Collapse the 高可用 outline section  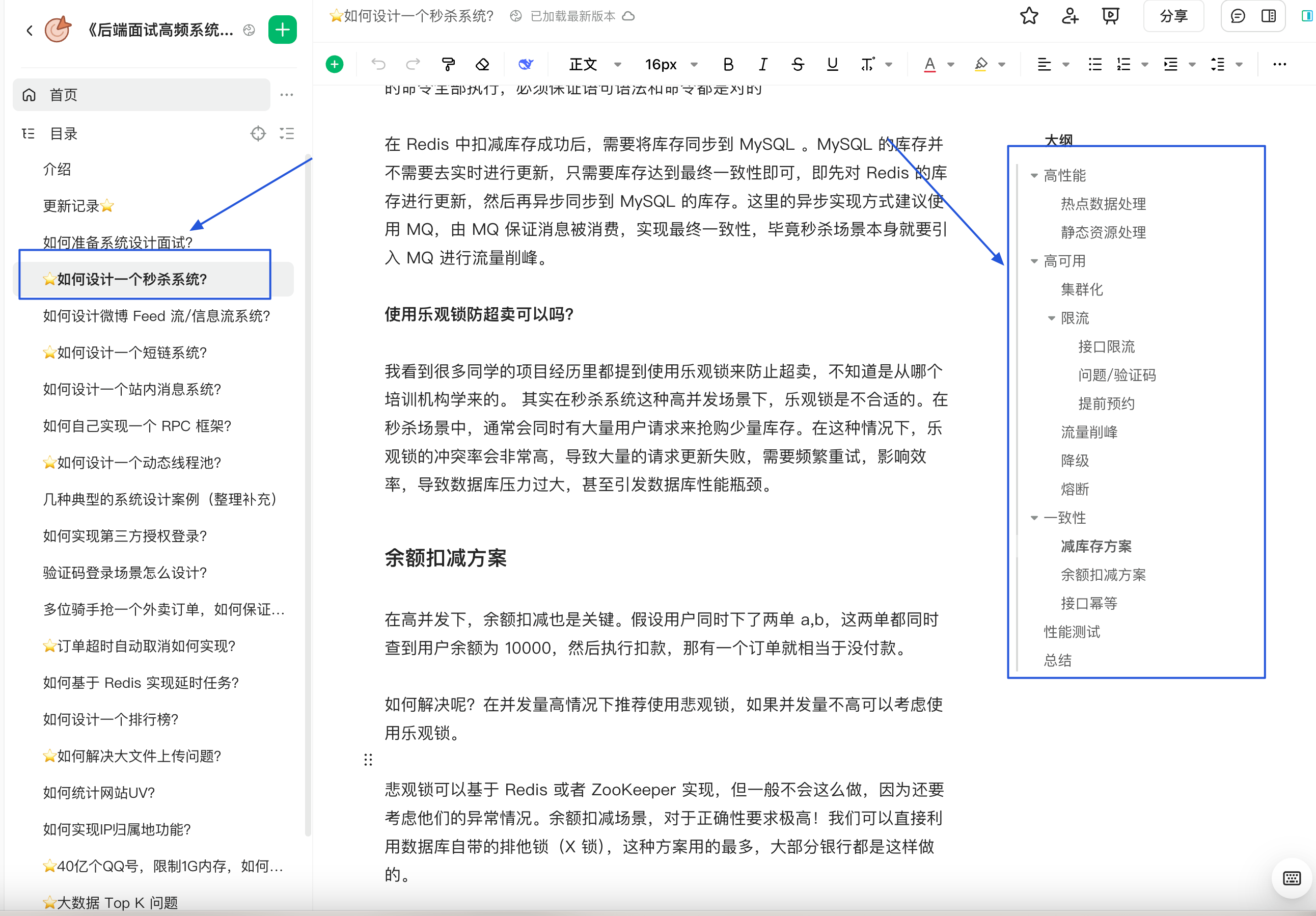tap(1034, 261)
